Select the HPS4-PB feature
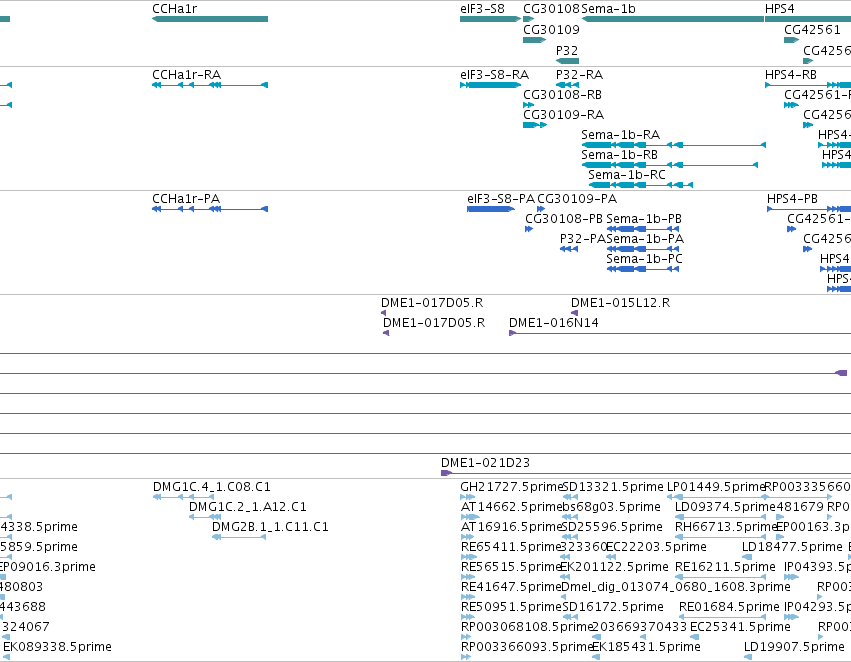 [x=809, y=209]
